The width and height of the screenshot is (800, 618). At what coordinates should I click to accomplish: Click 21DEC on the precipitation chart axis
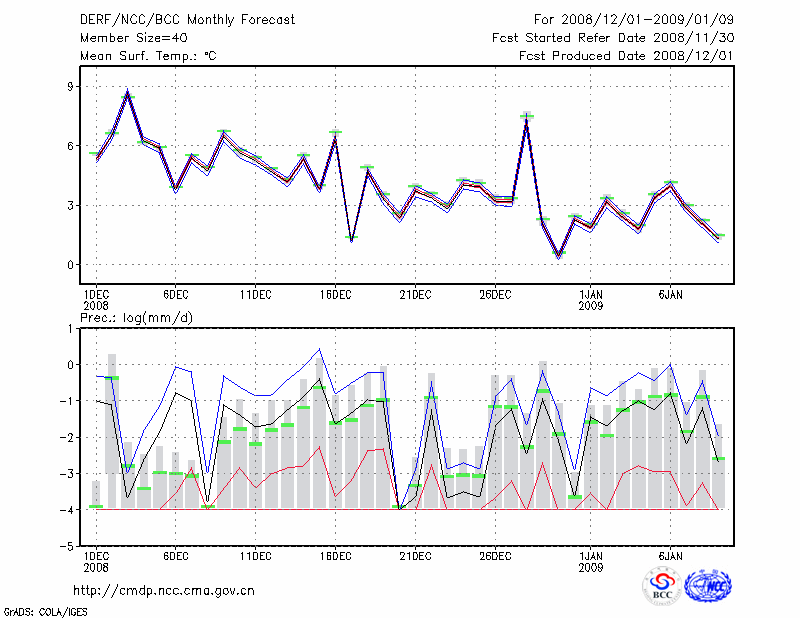415,555
